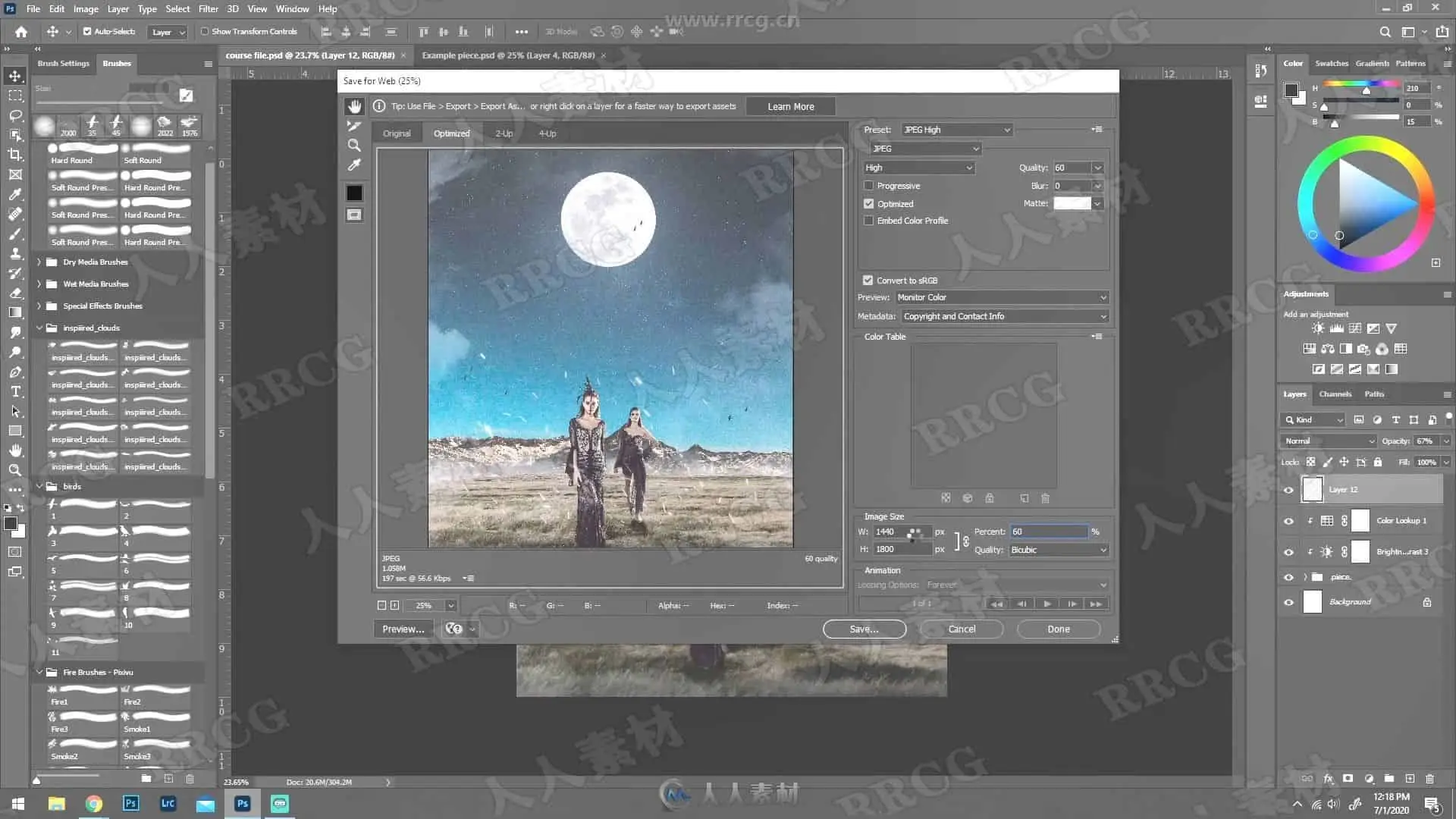
Task: Switch to the 2-Up view tab
Action: (504, 133)
